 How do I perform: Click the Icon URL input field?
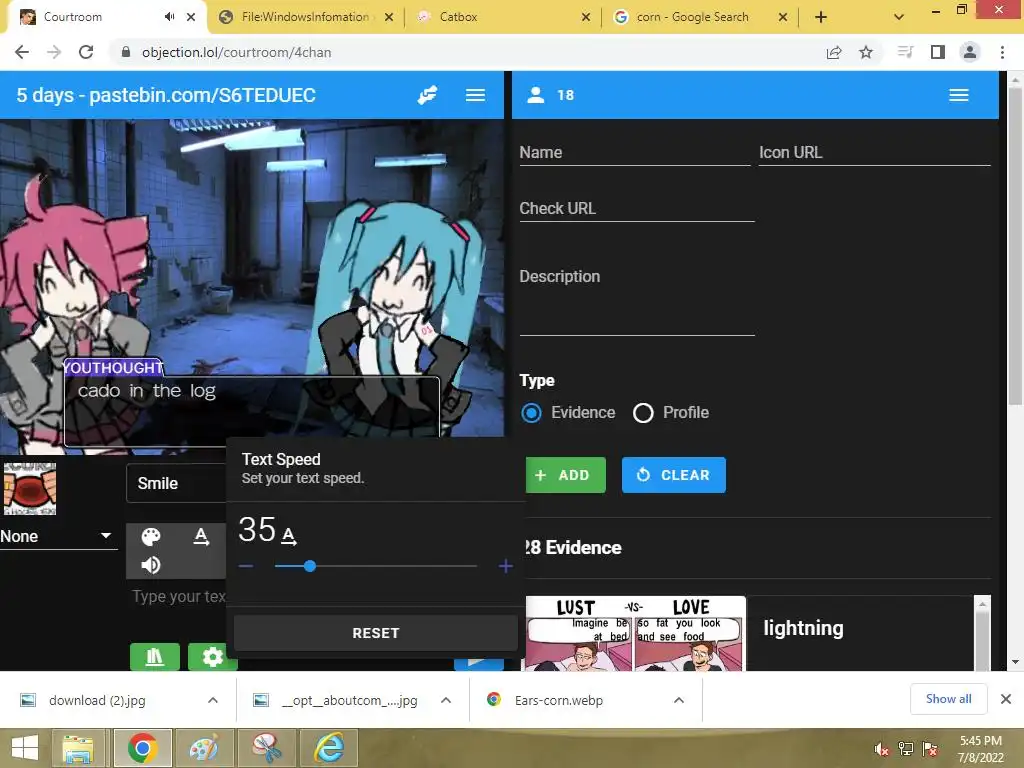click(874, 152)
